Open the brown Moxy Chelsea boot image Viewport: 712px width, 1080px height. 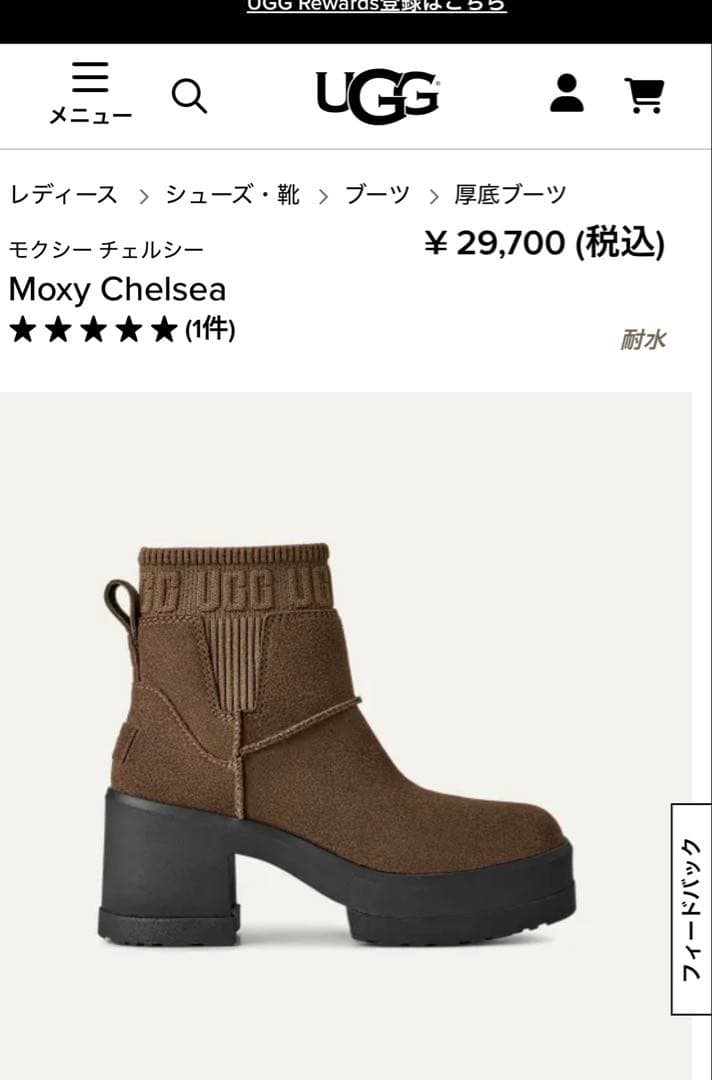[x=337, y=745]
